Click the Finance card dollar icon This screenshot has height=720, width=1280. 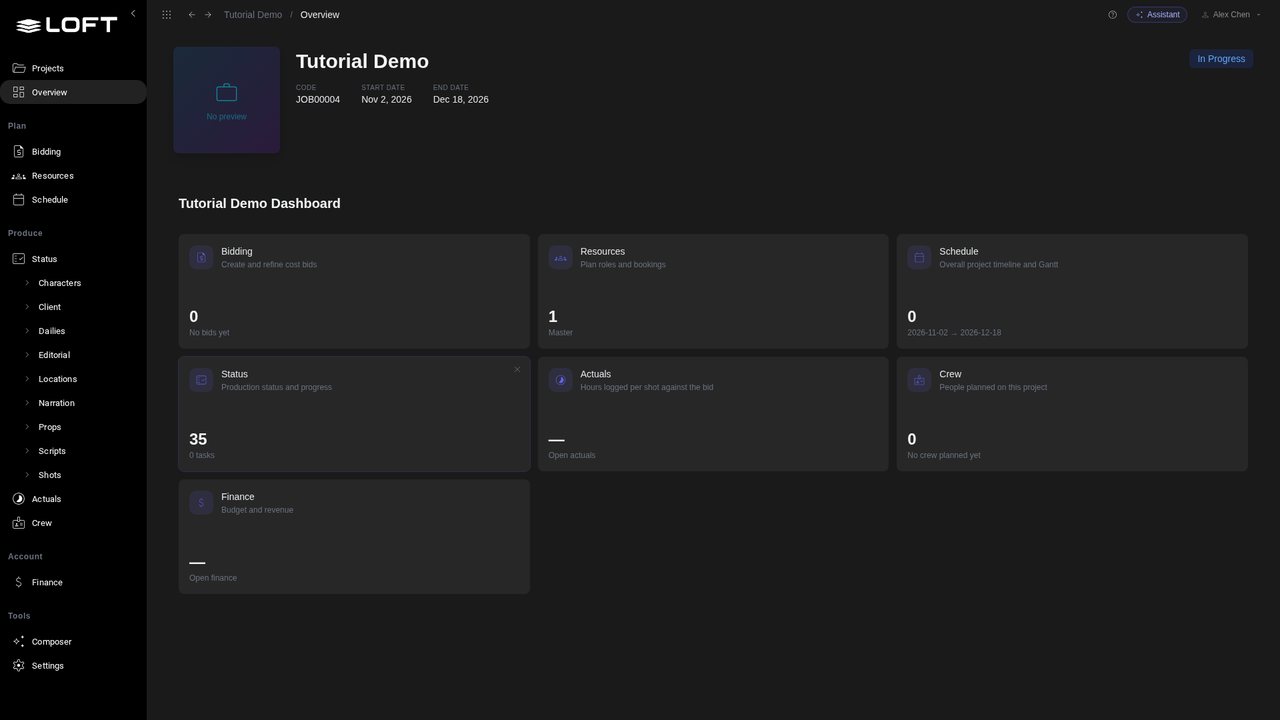(x=201, y=503)
